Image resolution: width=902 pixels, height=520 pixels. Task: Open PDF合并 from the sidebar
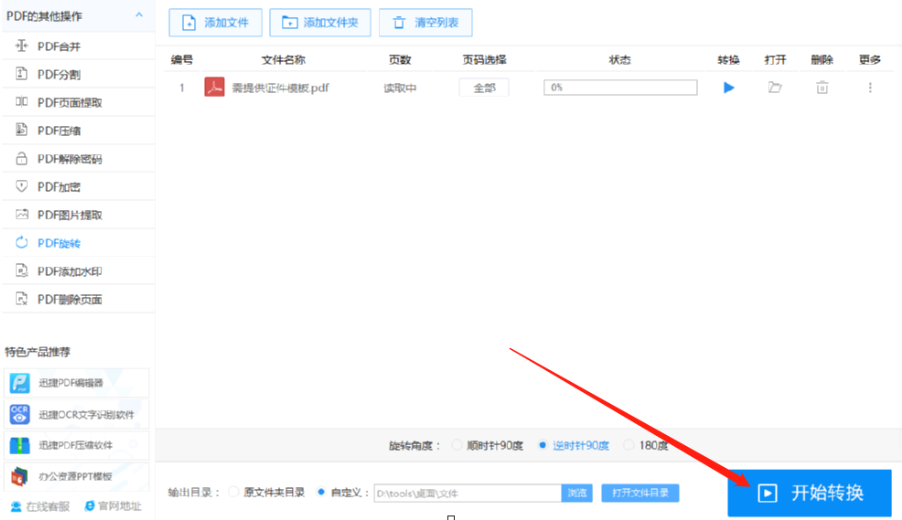click(x=78, y=46)
